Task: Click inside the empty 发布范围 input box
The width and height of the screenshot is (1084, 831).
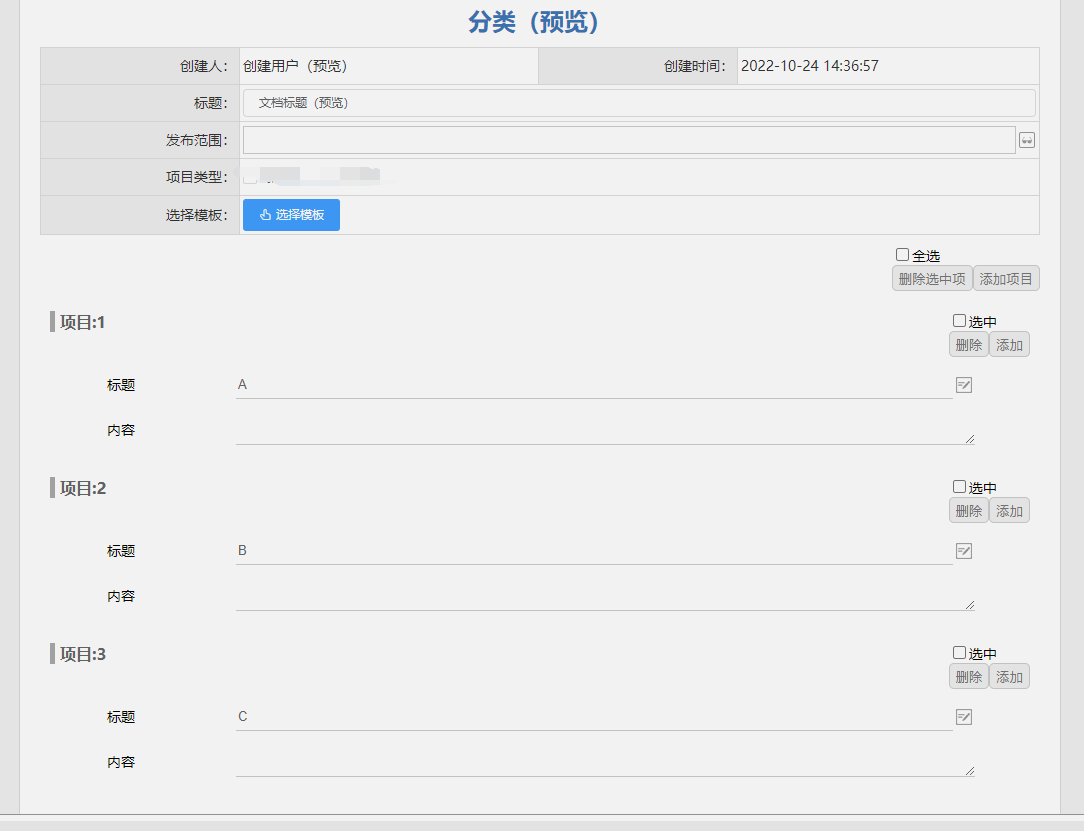Action: (x=620, y=140)
